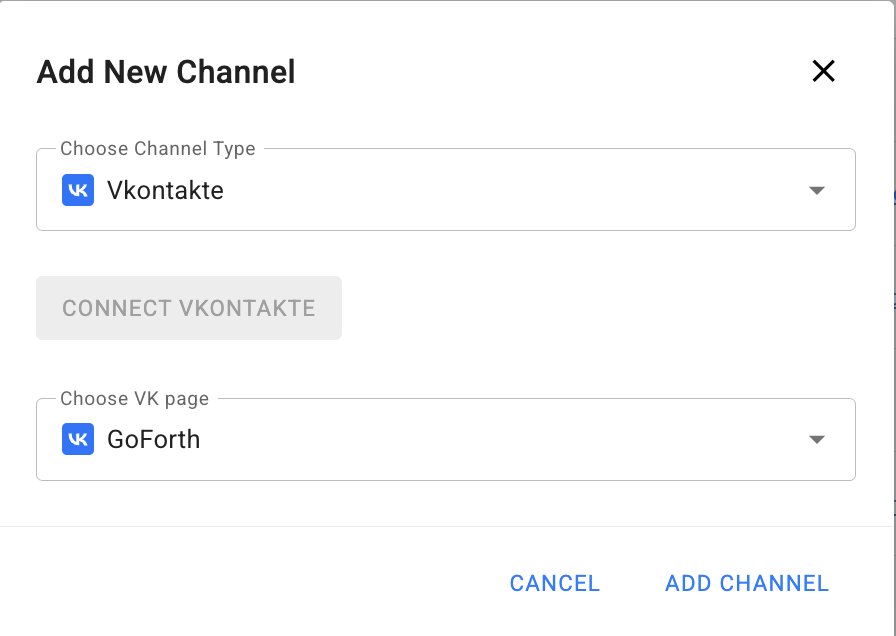
Task: Click empty middle of Channel Type field
Action: 500,190
